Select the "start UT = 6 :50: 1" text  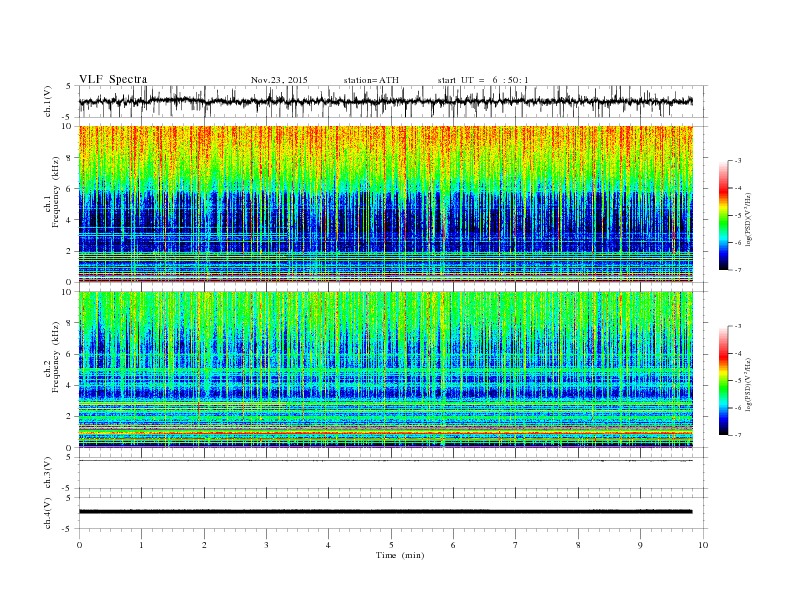pos(483,80)
